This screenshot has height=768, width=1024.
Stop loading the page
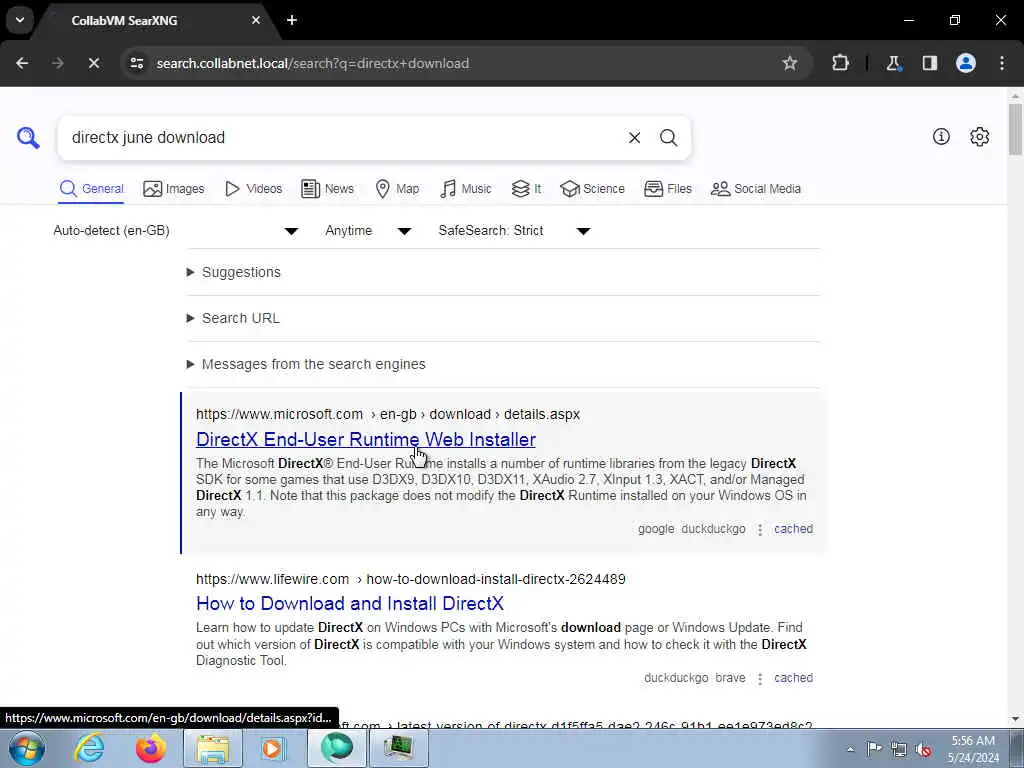pyautogui.click(x=93, y=63)
